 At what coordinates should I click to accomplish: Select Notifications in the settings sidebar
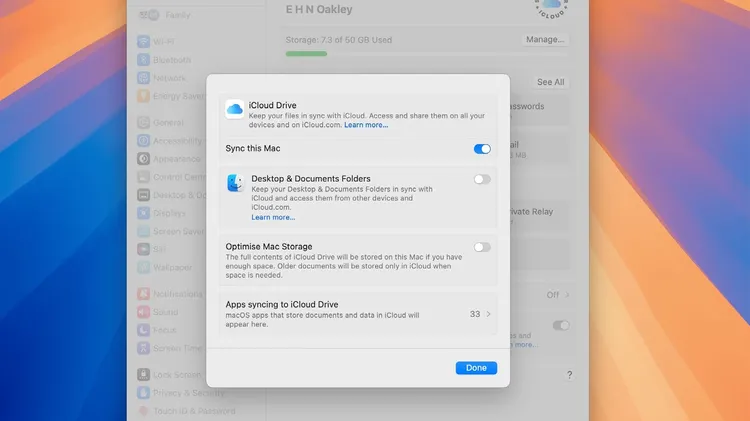(171, 294)
